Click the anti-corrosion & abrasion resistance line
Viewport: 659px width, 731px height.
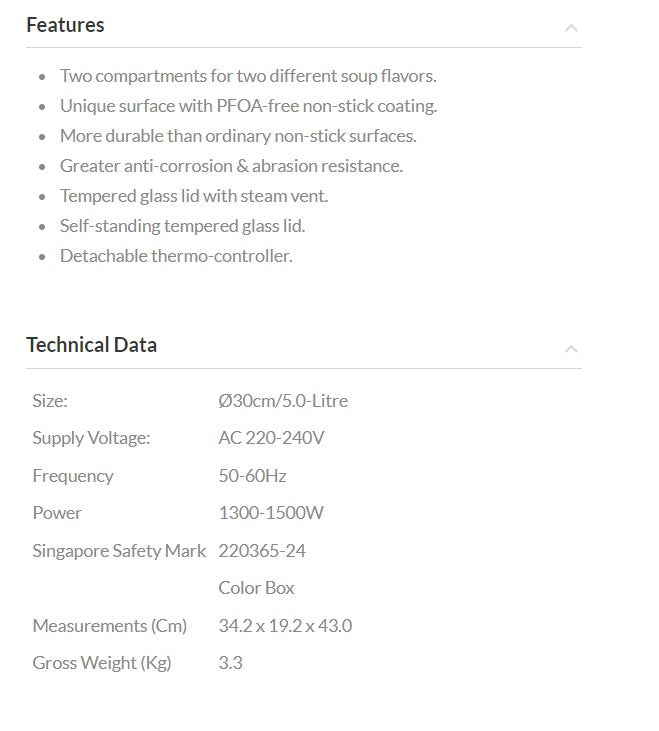231,166
